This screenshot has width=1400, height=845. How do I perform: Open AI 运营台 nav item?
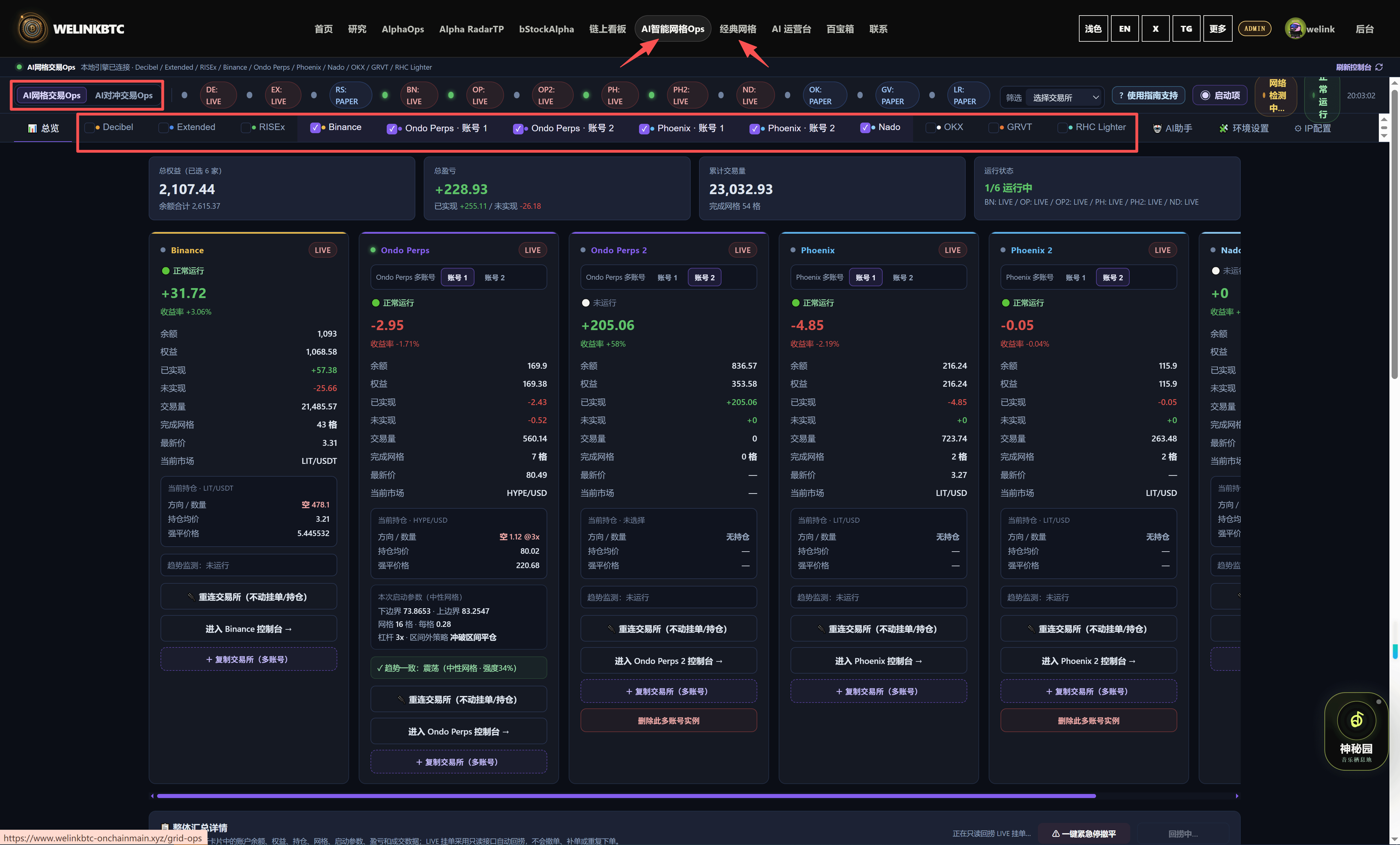(x=791, y=28)
